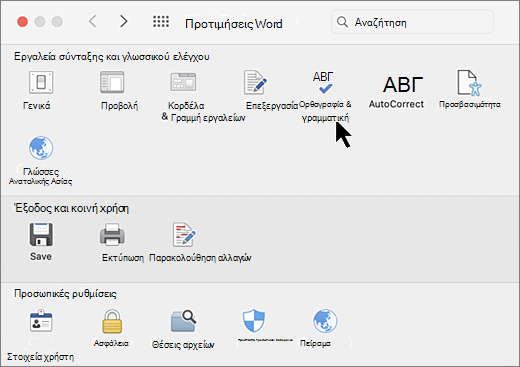This screenshot has height=367, width=520.
Task: Open the Εκτύπωση (Print) preferences
Action: click(x=112, y=235)
